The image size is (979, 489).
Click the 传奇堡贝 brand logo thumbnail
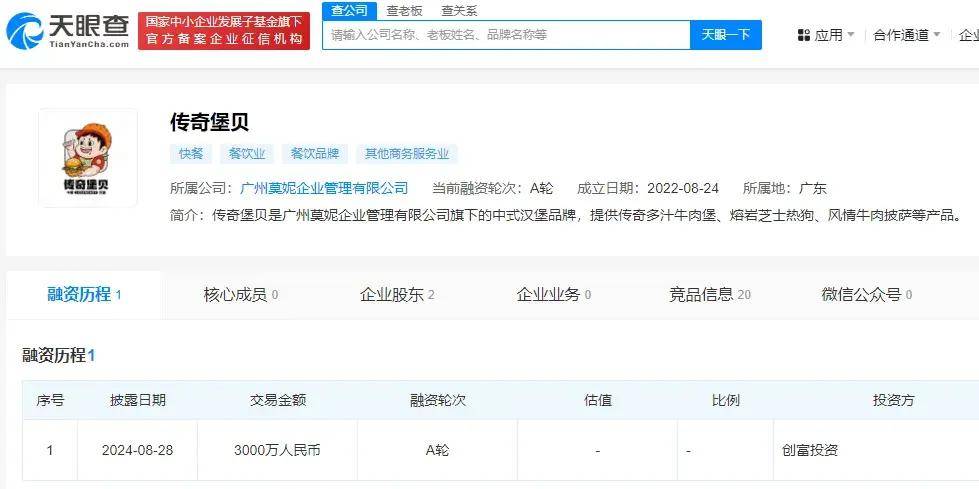[x=87, y=158]
